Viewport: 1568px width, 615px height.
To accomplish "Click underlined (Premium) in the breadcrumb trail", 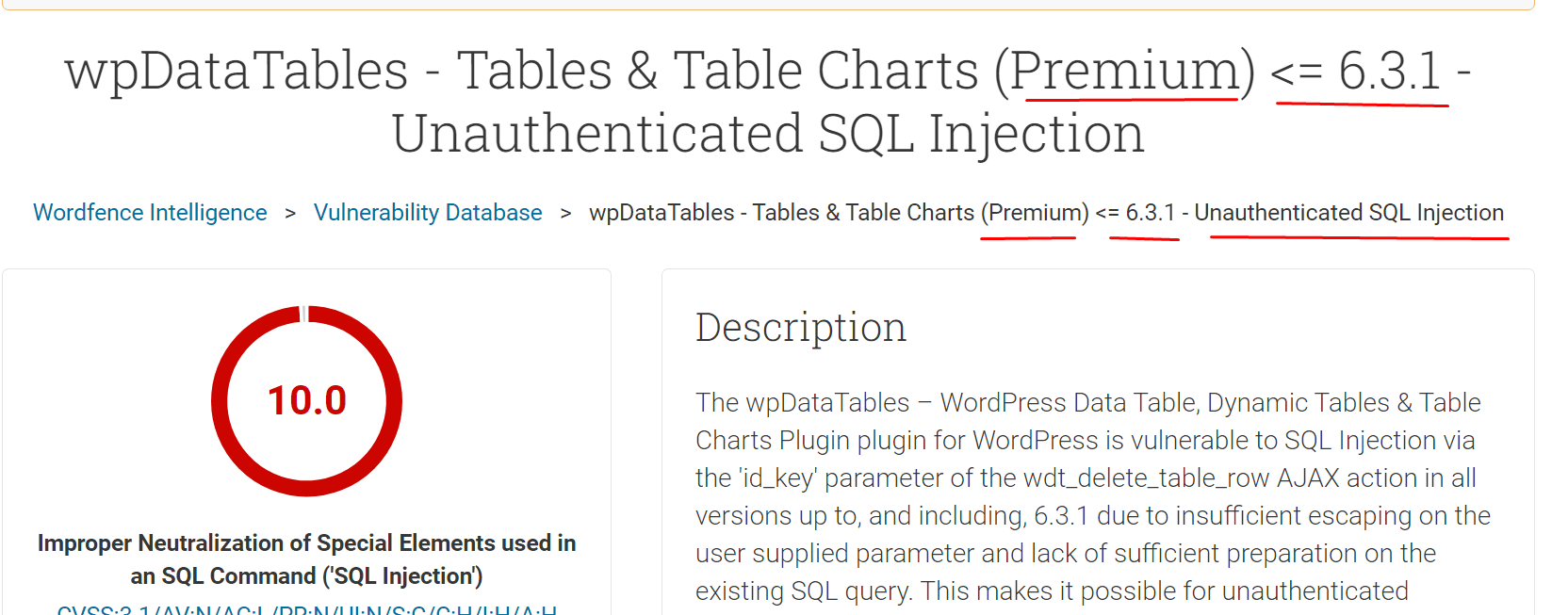I will 1035,213.
